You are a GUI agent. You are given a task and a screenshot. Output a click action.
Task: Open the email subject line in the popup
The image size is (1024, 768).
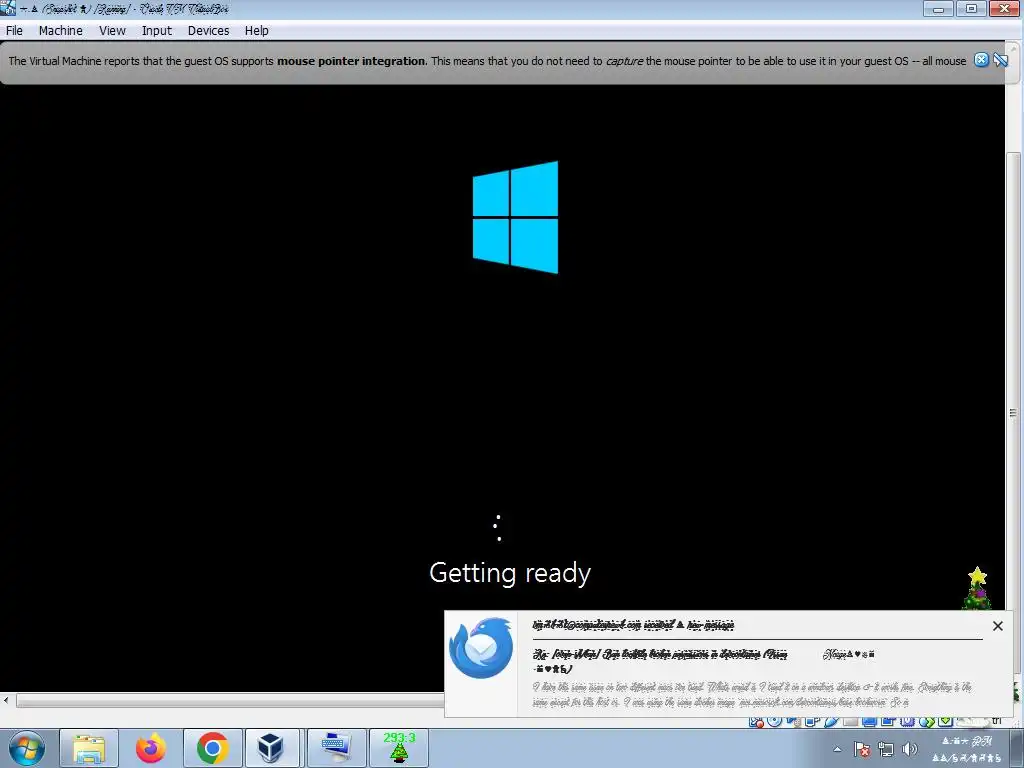click(660, 660)
